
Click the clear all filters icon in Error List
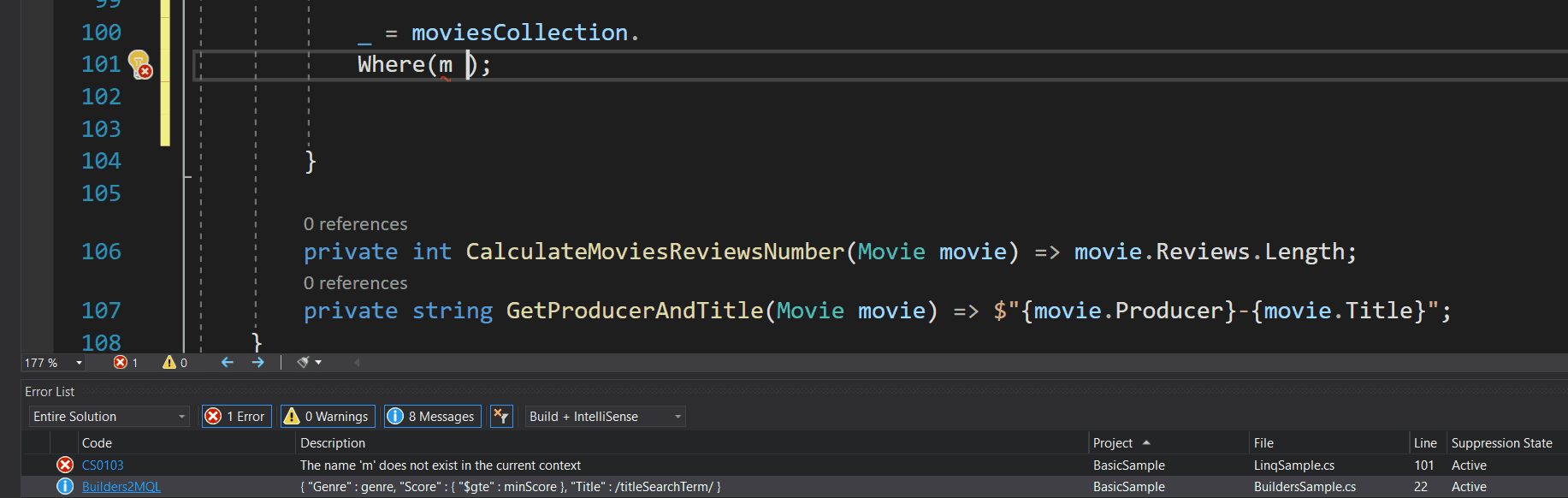(501, 417)
